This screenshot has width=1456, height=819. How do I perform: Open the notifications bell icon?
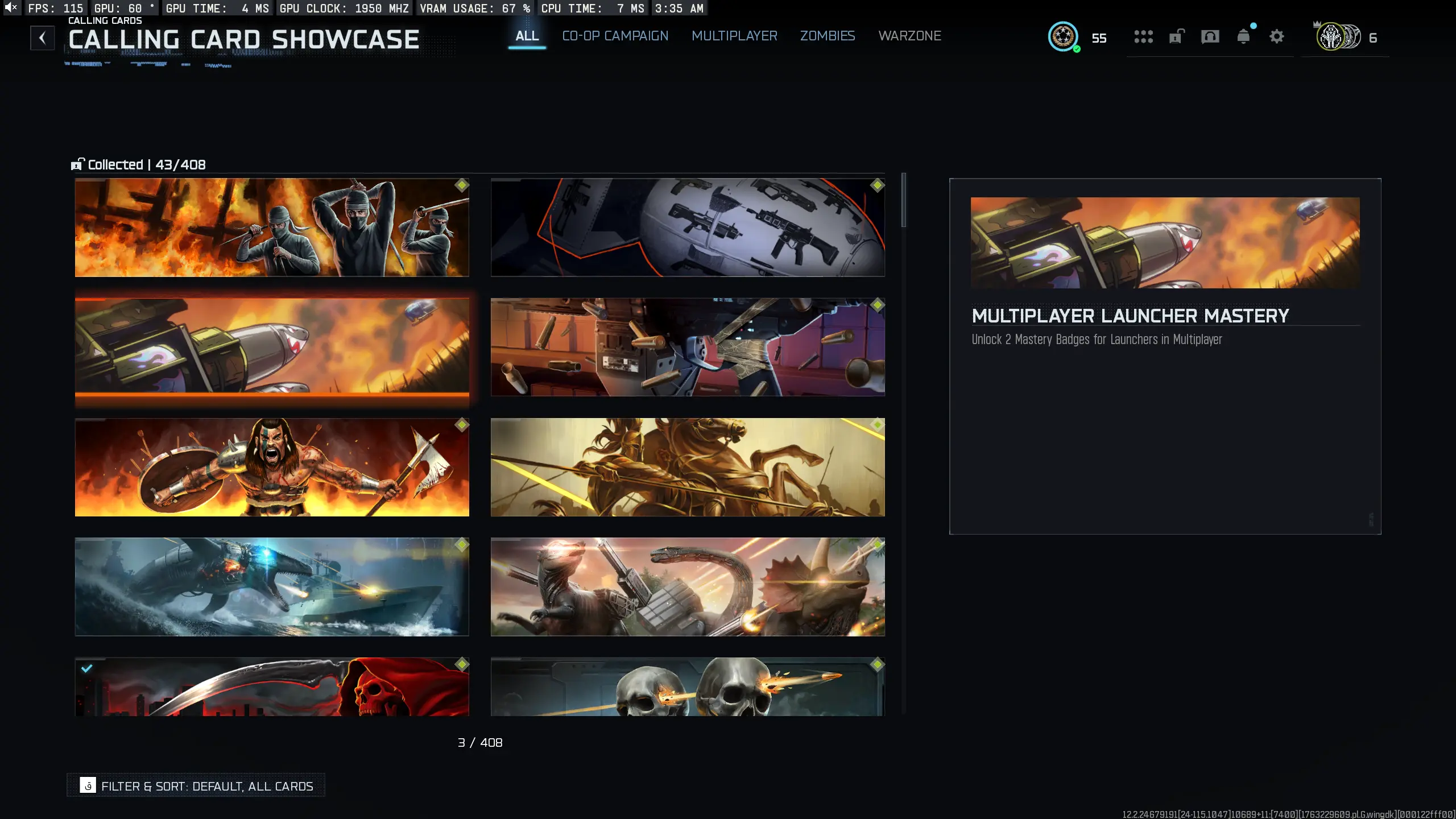[1243, 37]
